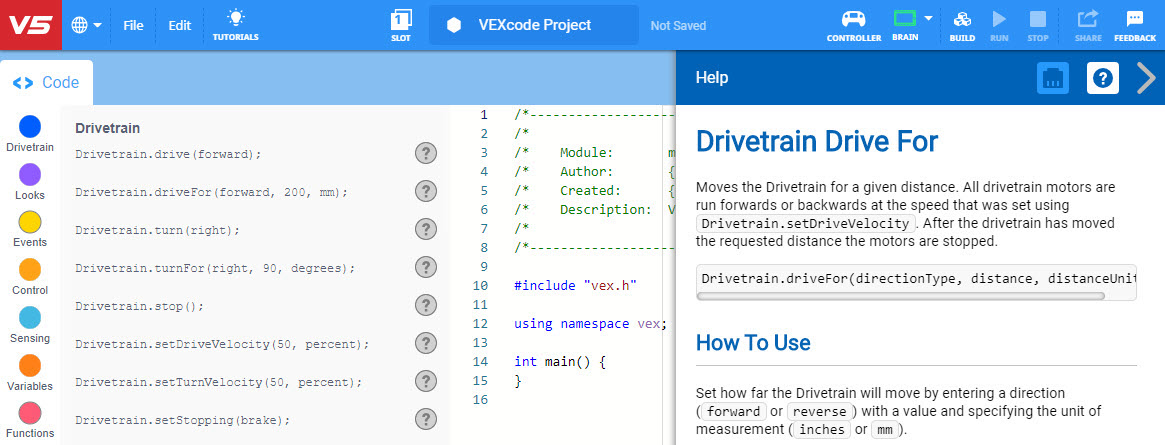Open the Brain selection dropdown arrow
Screen dimensions: 1165x445
pyautogui.click(x=929, y=18)
